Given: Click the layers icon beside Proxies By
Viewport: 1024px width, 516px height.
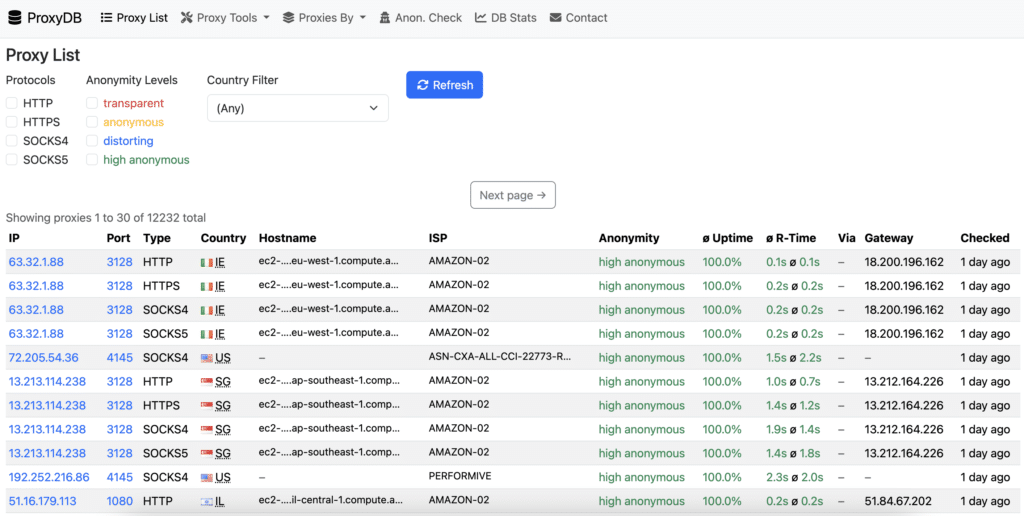Looking at the screenshot, I should (289, 18).
